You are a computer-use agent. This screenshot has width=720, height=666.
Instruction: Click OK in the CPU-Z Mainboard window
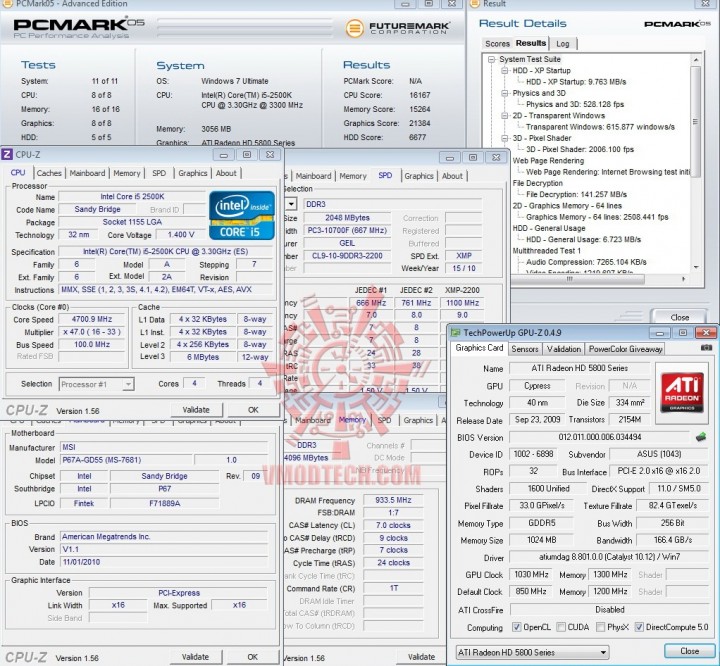(x=253, y=657)
